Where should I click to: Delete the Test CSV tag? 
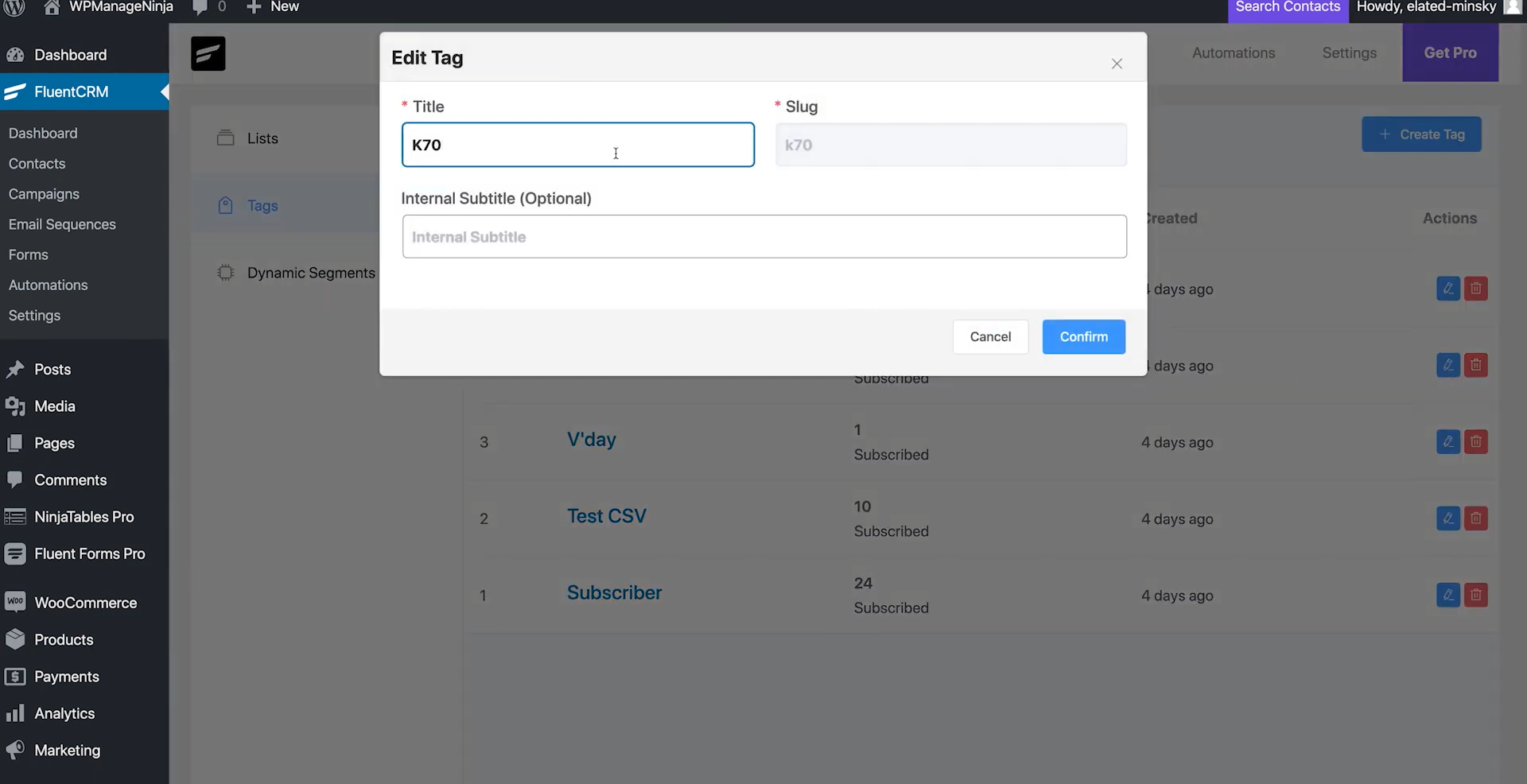1476,518
